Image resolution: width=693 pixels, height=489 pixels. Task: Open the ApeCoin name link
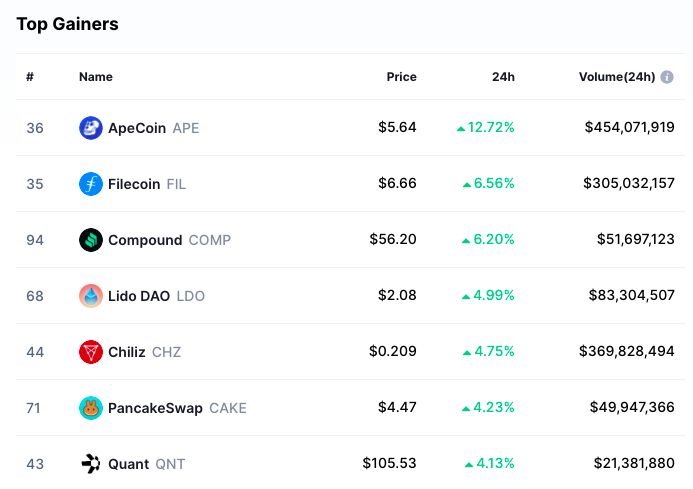pos(137,128)
